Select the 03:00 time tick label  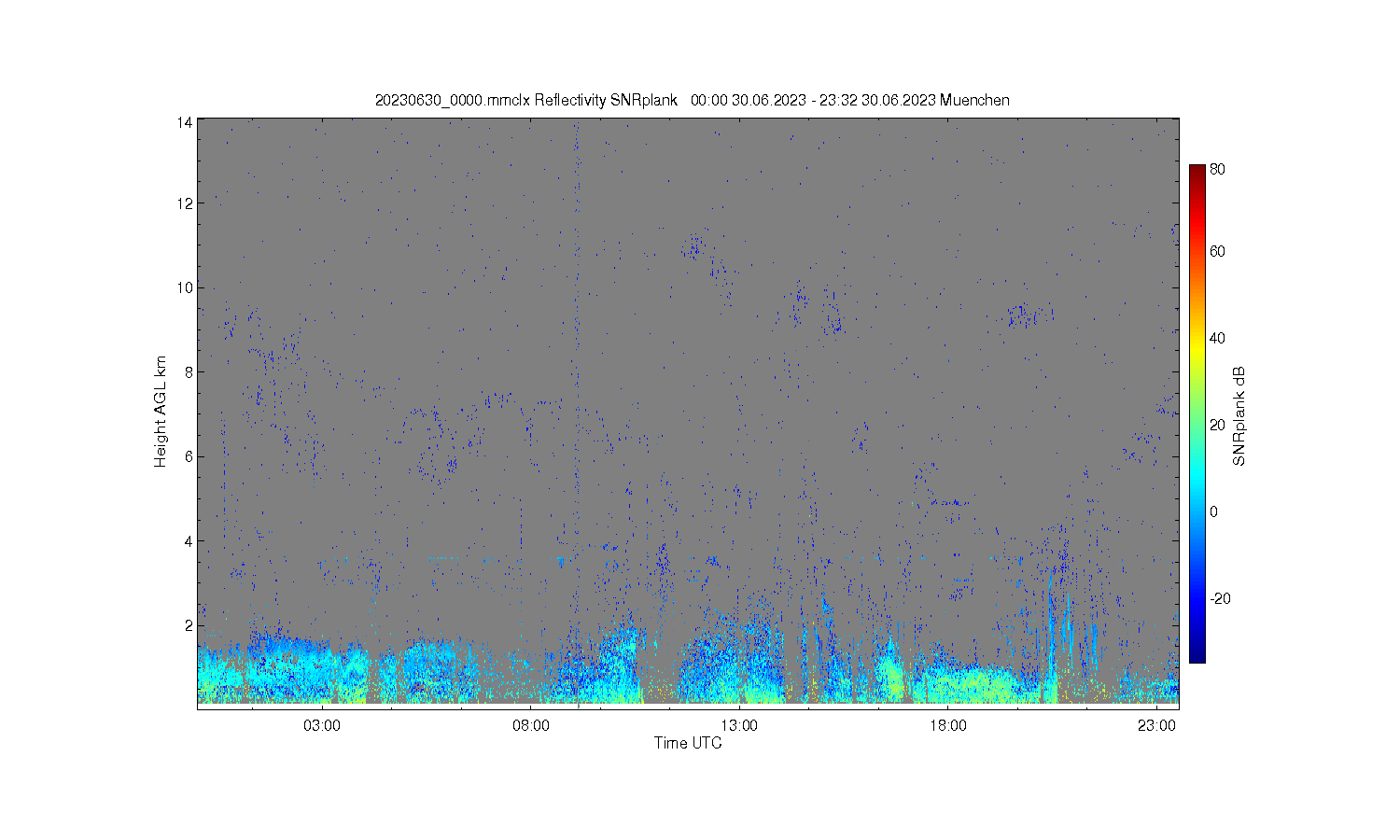tap(323, 725)
